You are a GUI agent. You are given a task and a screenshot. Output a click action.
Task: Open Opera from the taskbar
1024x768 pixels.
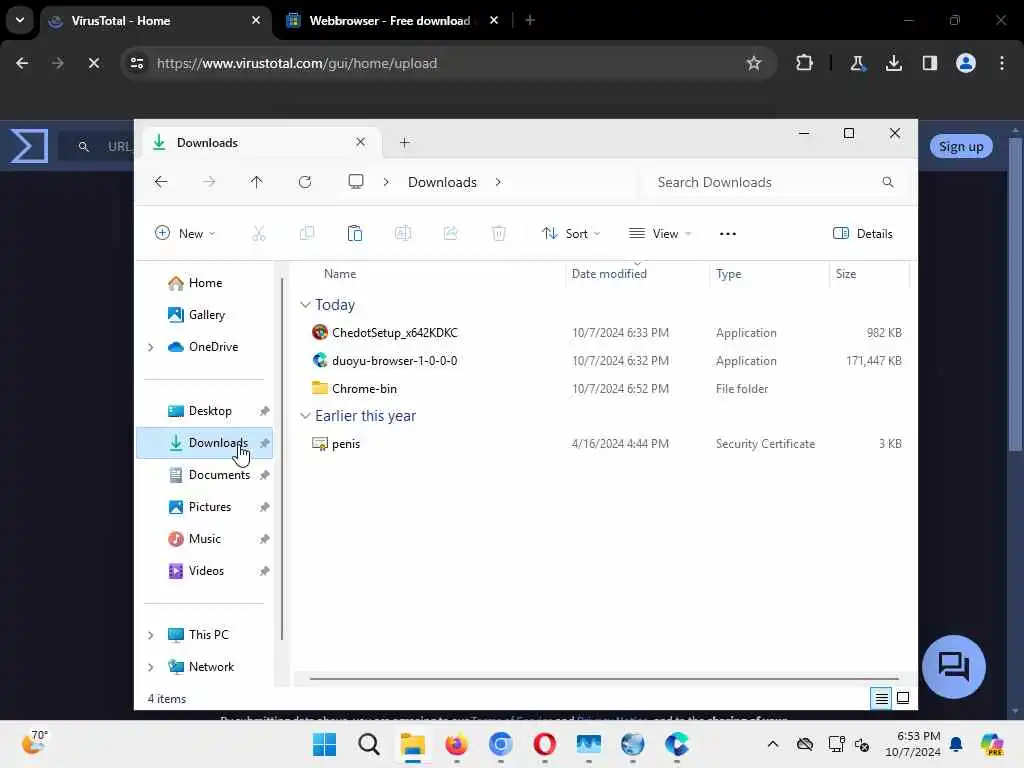click(x=545, y=744)
